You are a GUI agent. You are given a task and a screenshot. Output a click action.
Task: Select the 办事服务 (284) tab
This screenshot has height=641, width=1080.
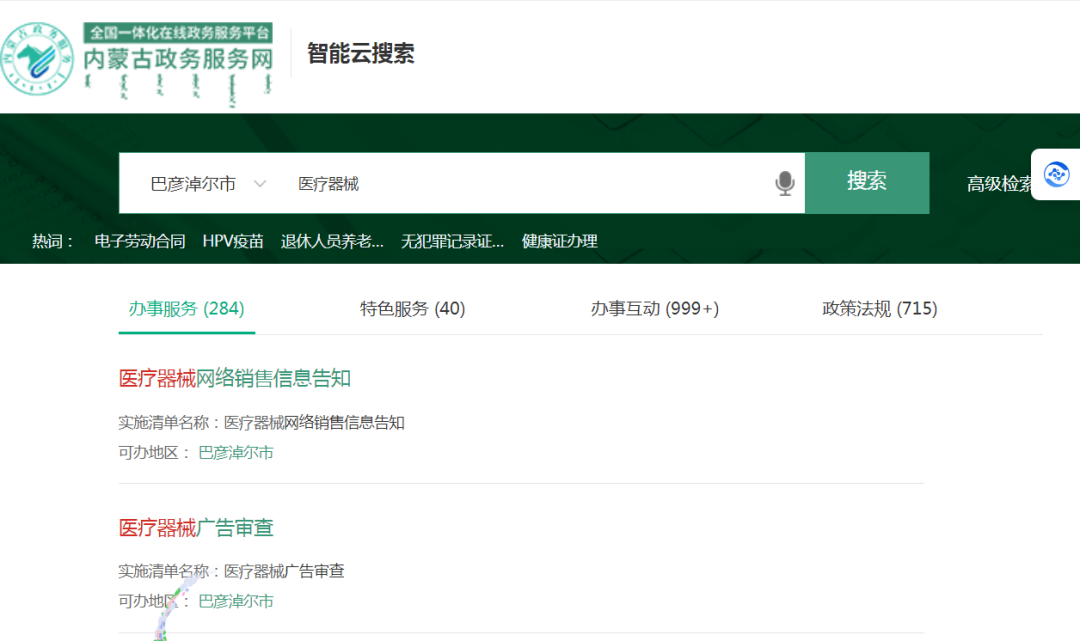tap(186, 309)
